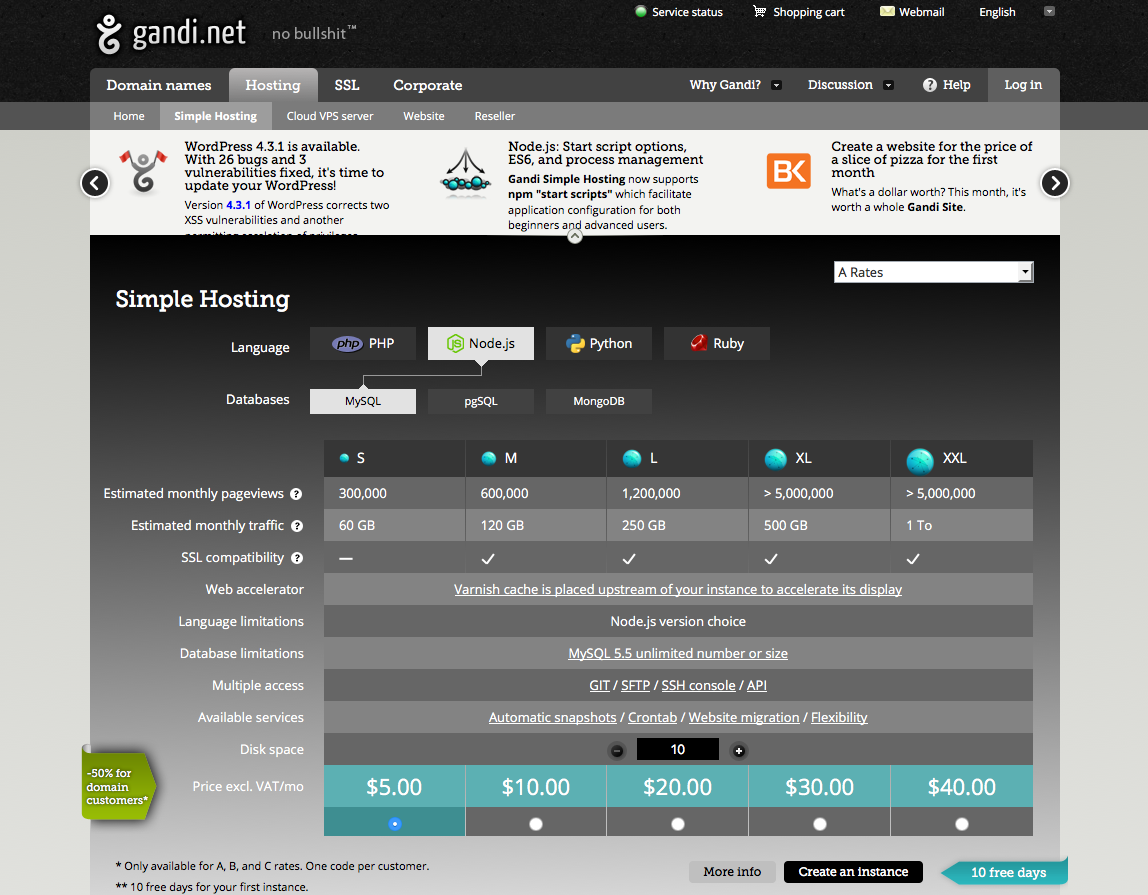This screenshot has width=1148, height=895.
Task: Choose Ruby as language
Action: (717, 343)
